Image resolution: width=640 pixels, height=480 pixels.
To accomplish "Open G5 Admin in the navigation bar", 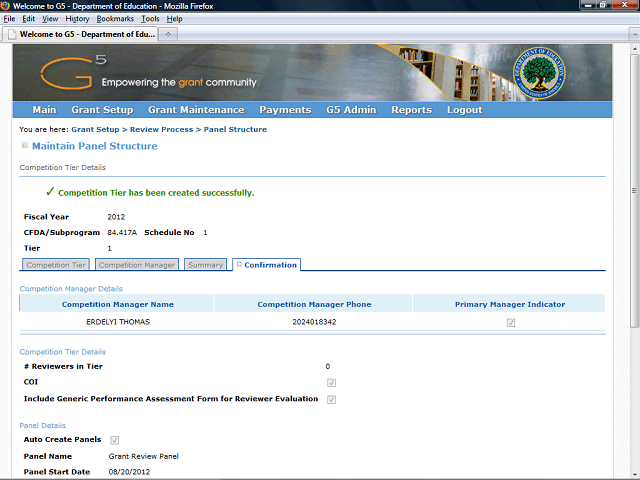I will [x=351, y=110].
